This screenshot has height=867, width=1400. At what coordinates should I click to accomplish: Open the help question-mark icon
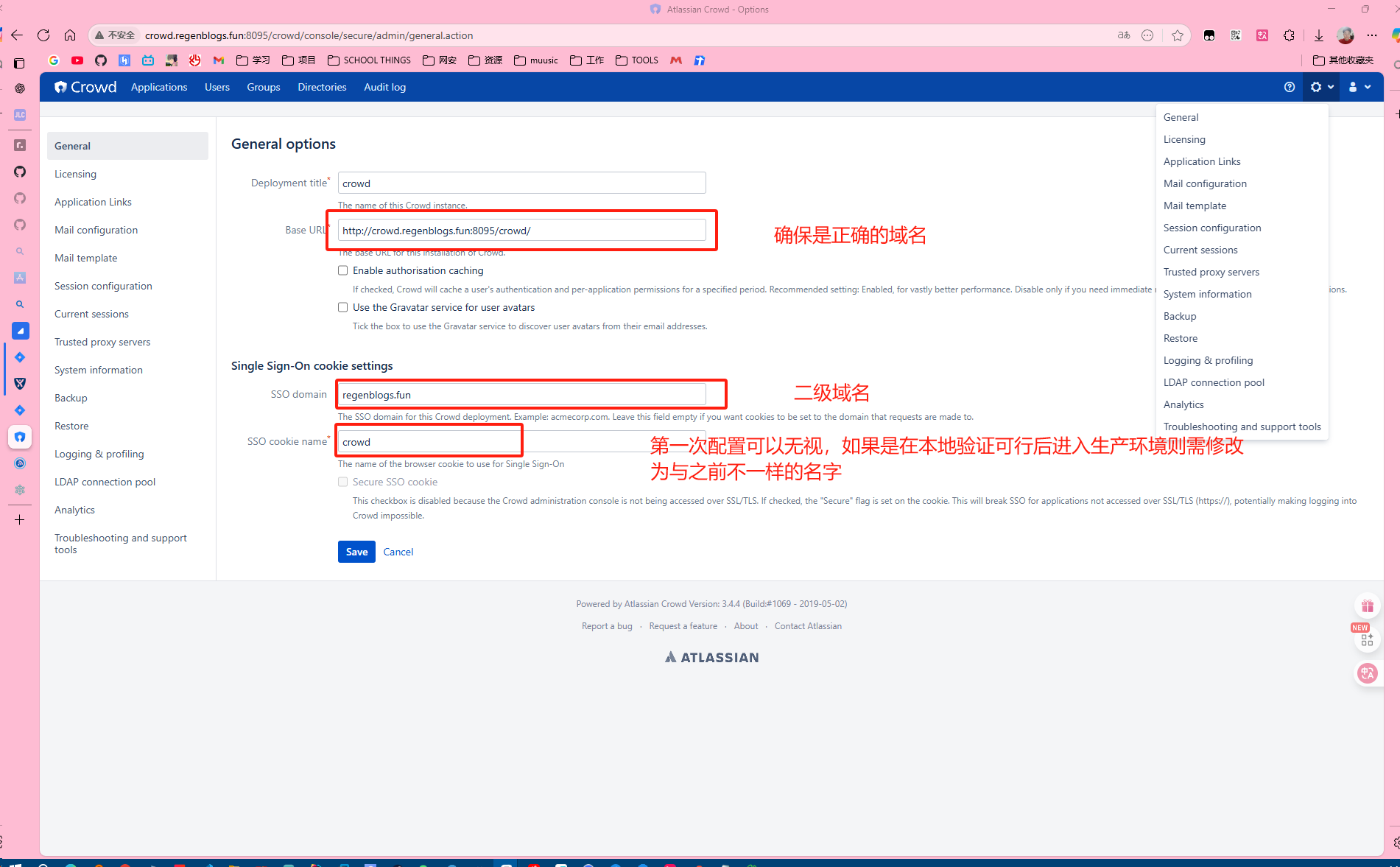(x=1289, y=87)
